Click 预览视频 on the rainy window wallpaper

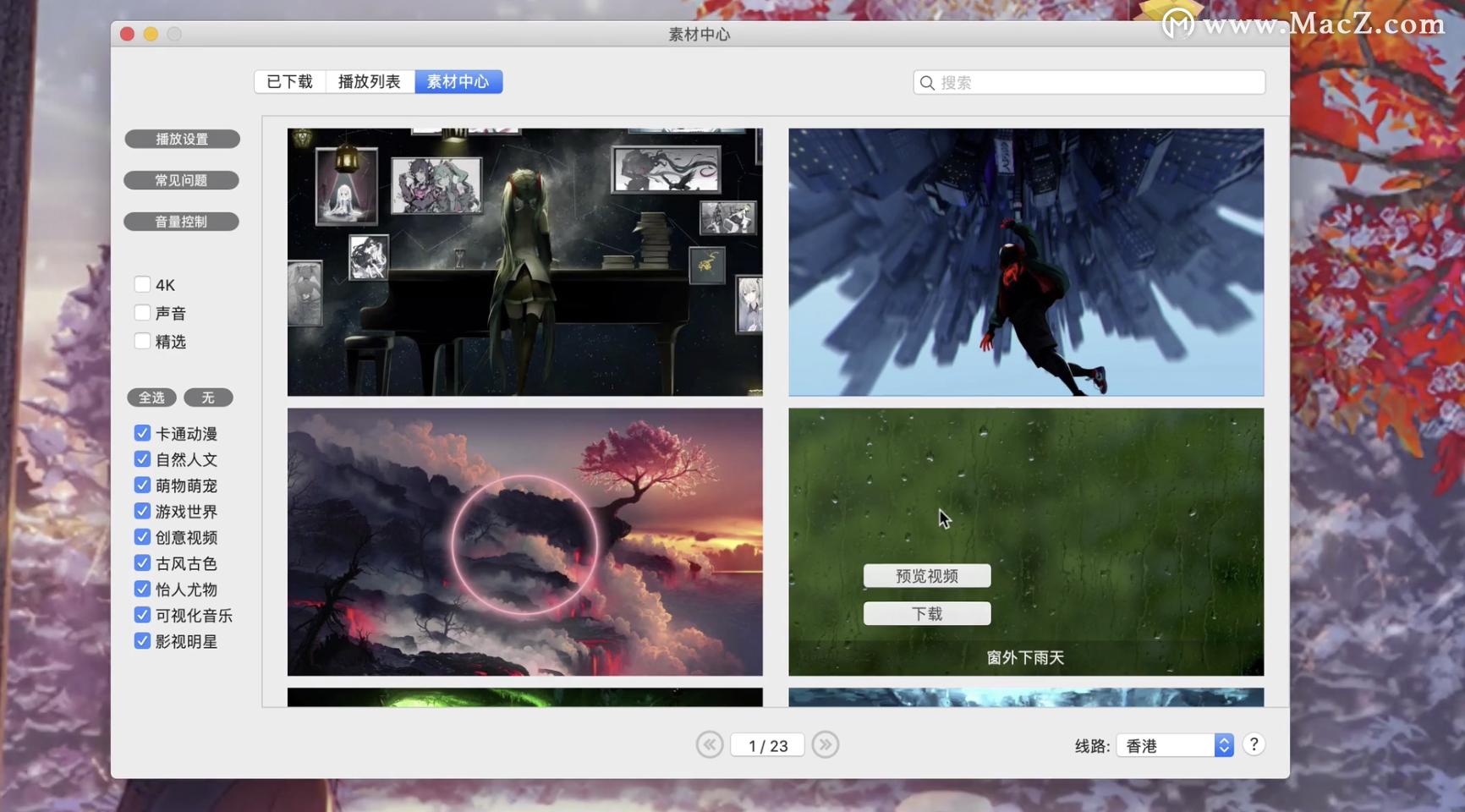(927, 576)
